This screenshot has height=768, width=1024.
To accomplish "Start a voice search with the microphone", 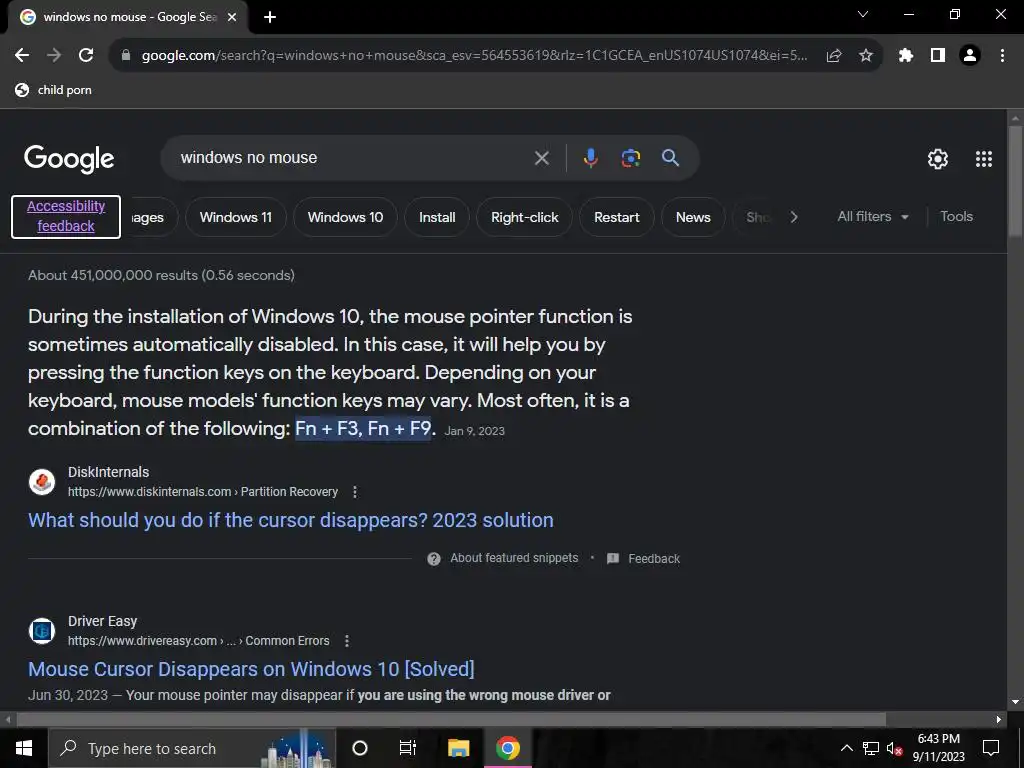I will tap(590, 158).
